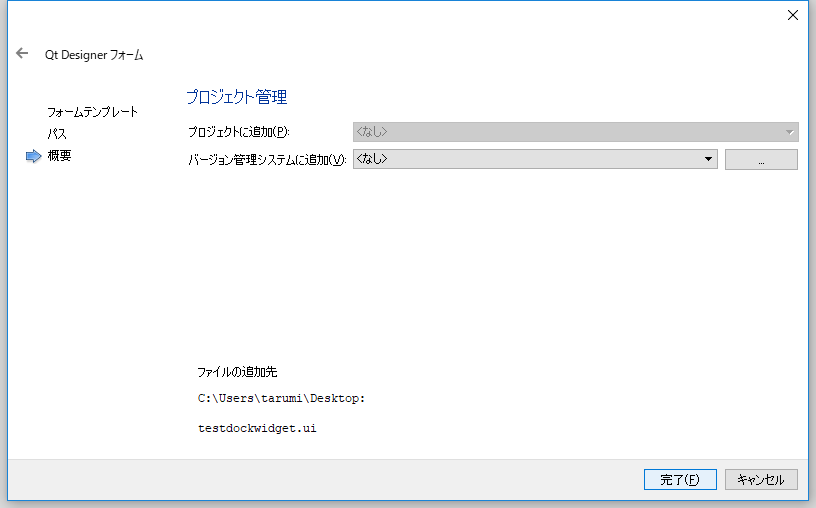Image resolution: width=816 pixels, height=508 pixels.
Task: Select the フォームテンプレート step in the sidebar
Action: 92,112
